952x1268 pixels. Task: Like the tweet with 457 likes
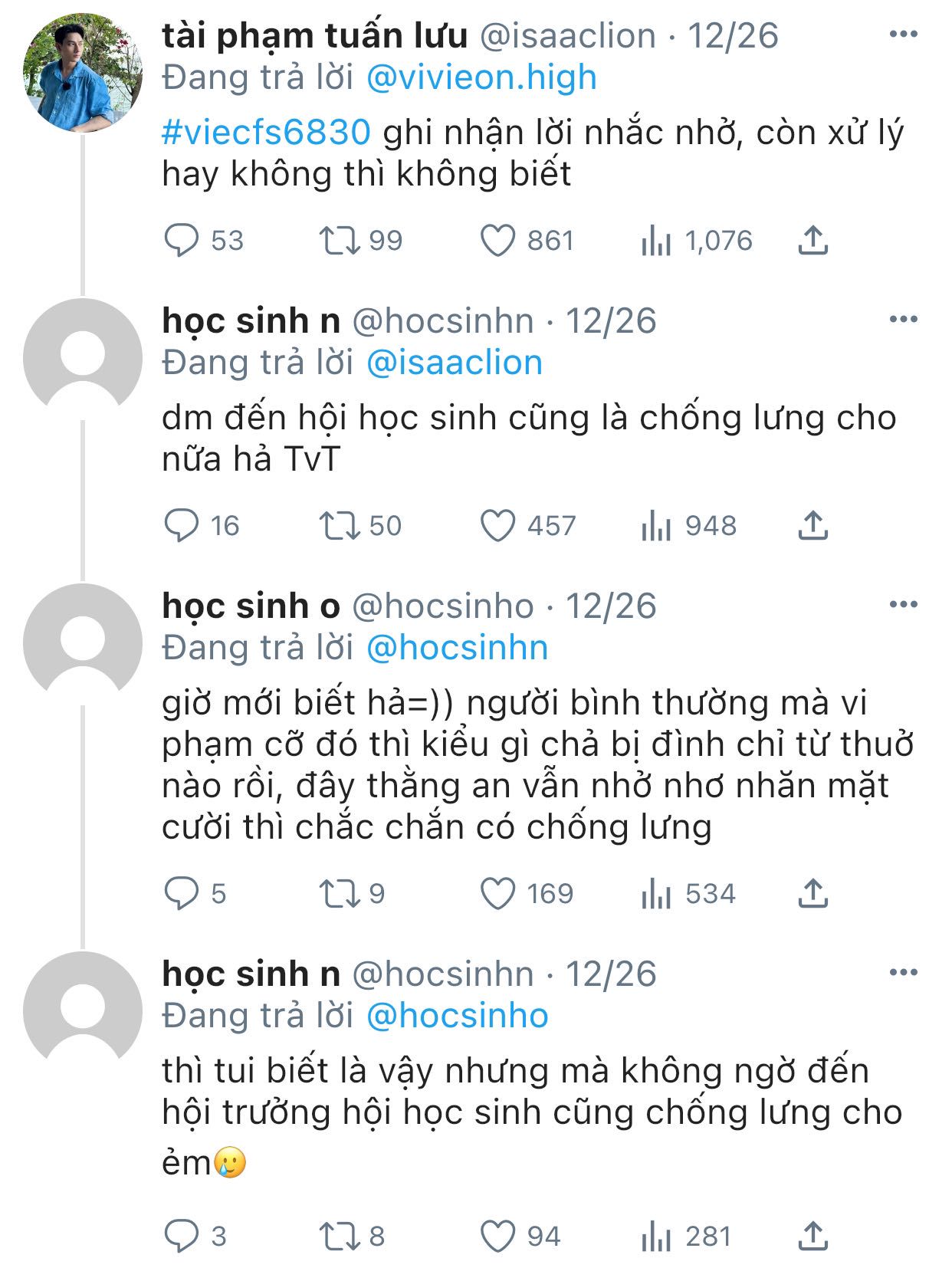[x=497, y=526]
